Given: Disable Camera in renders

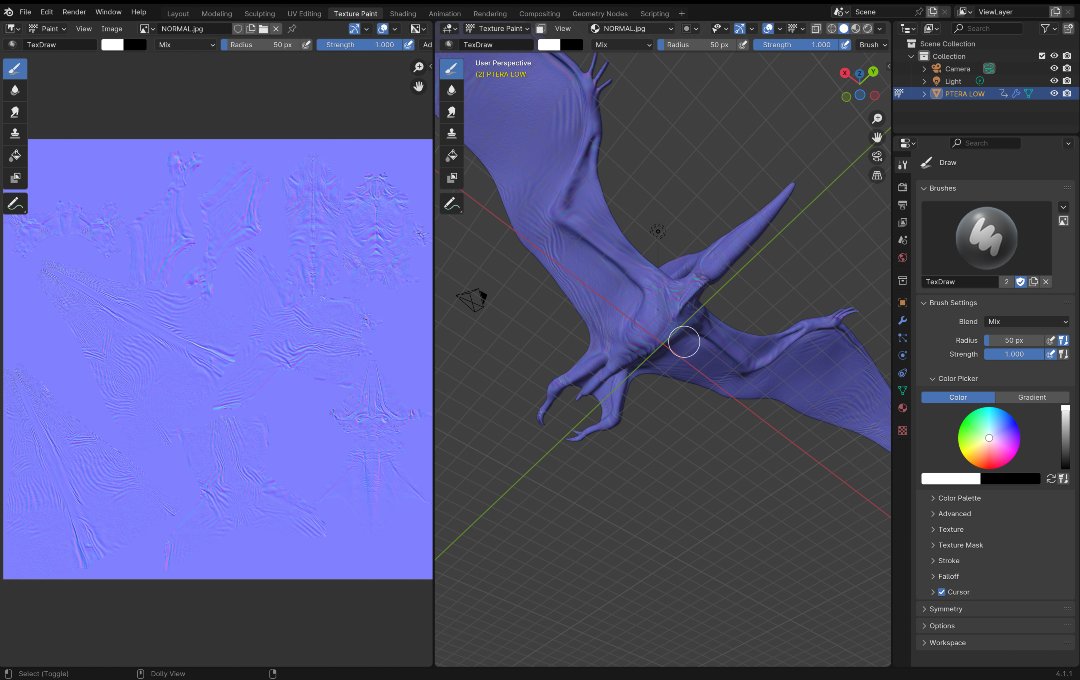Looking at the screenshot, I should coord(1067,69).
